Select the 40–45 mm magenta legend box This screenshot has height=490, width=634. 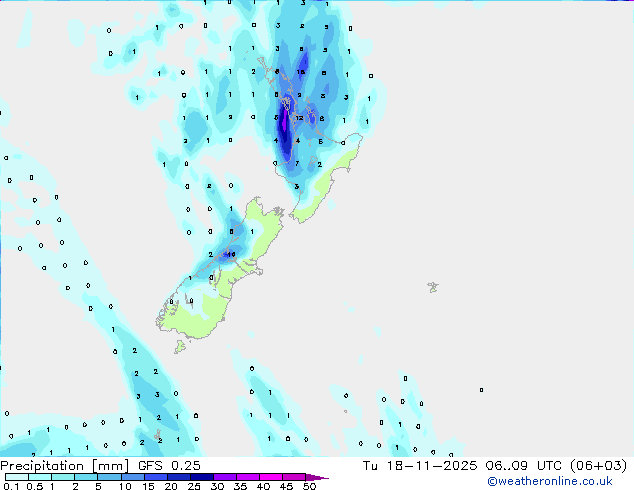tap(271, 477)
